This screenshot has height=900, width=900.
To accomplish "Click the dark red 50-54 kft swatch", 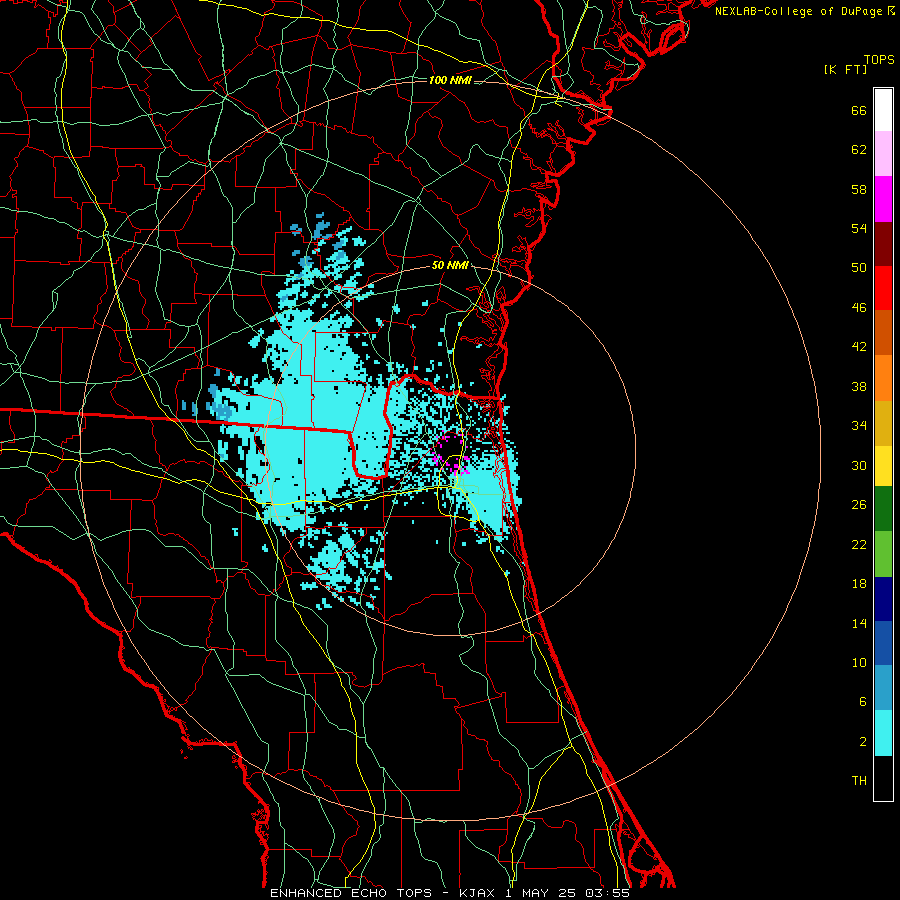I will pos(883,244).
